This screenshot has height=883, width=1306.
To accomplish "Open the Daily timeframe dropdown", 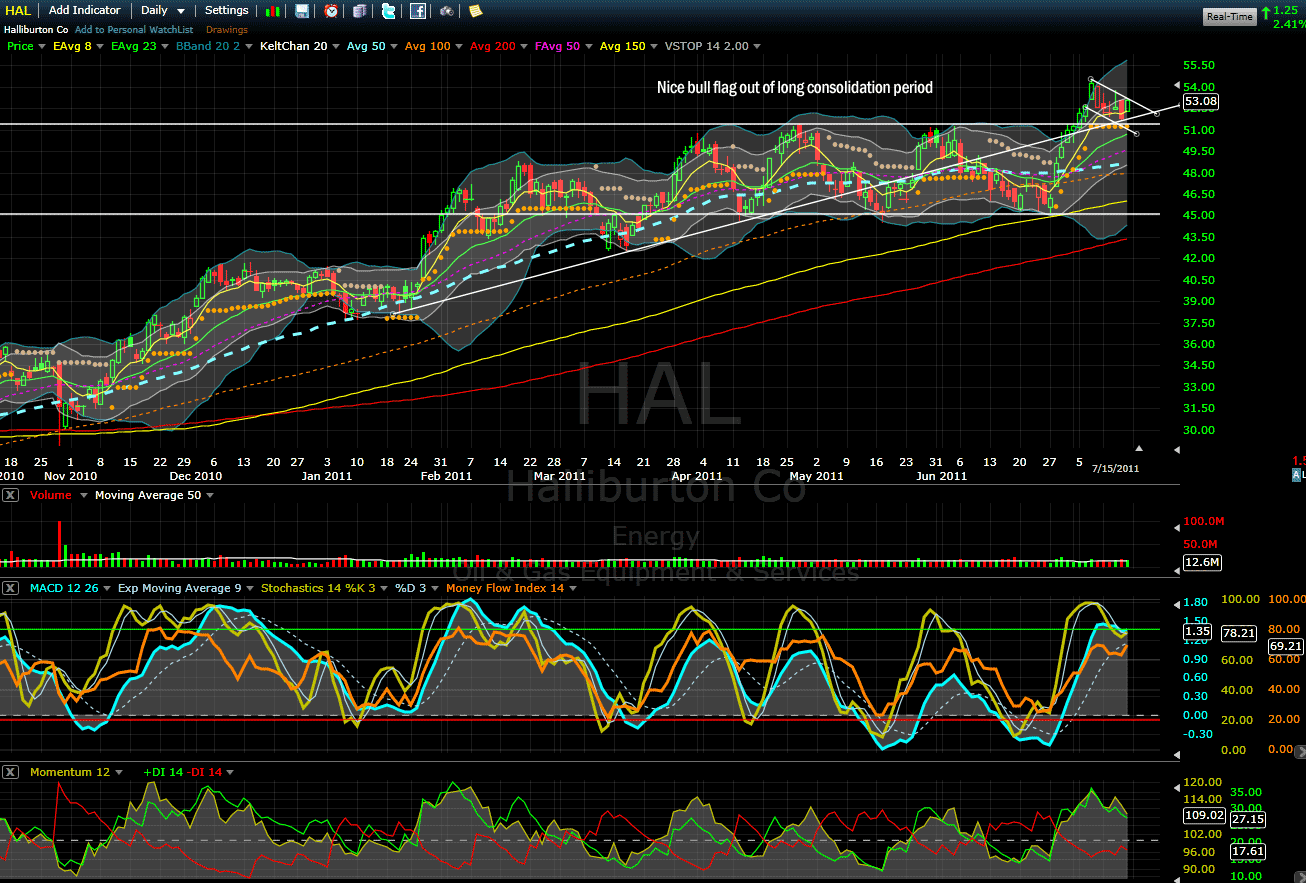I will click(163, 10).
